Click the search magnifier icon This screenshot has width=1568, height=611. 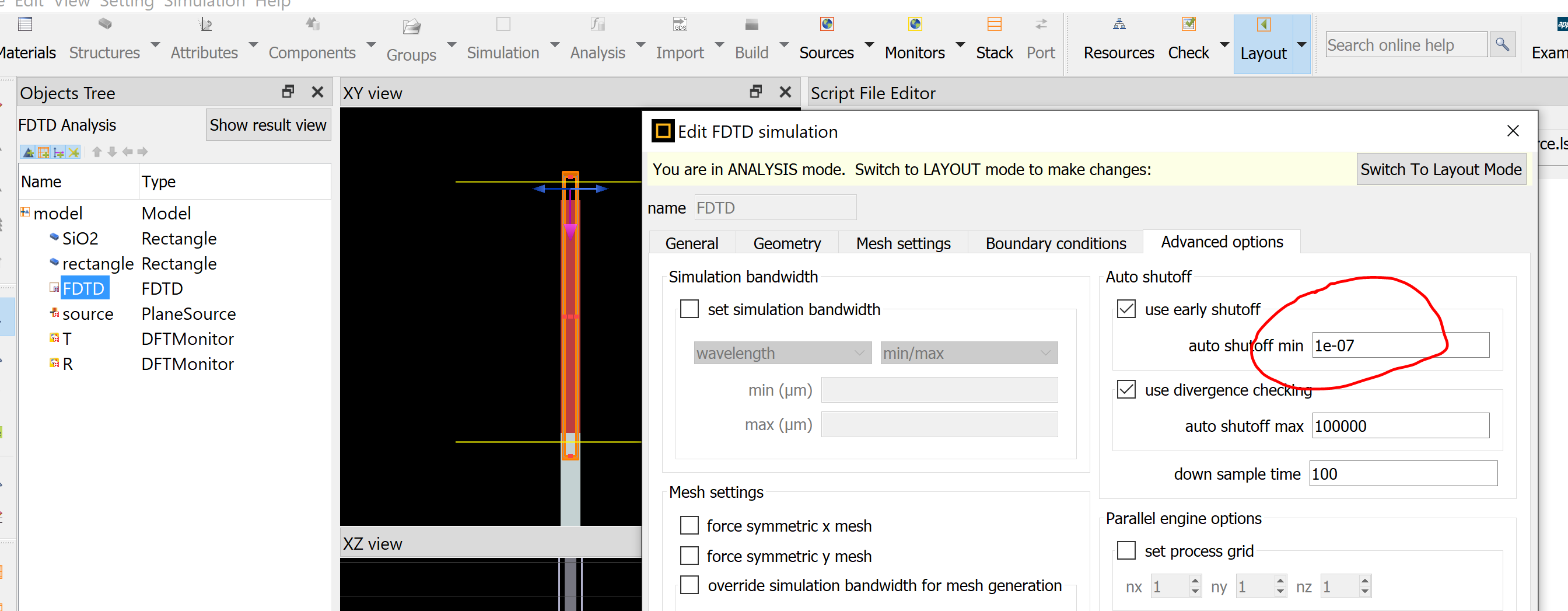point(1502,44)
